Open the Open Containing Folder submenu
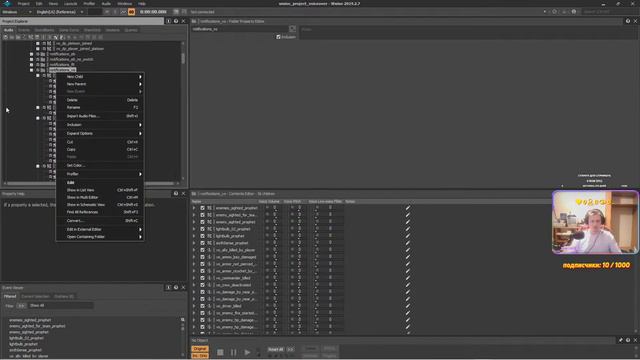Viewport: 640px width, 360px height. click(100, 237)
